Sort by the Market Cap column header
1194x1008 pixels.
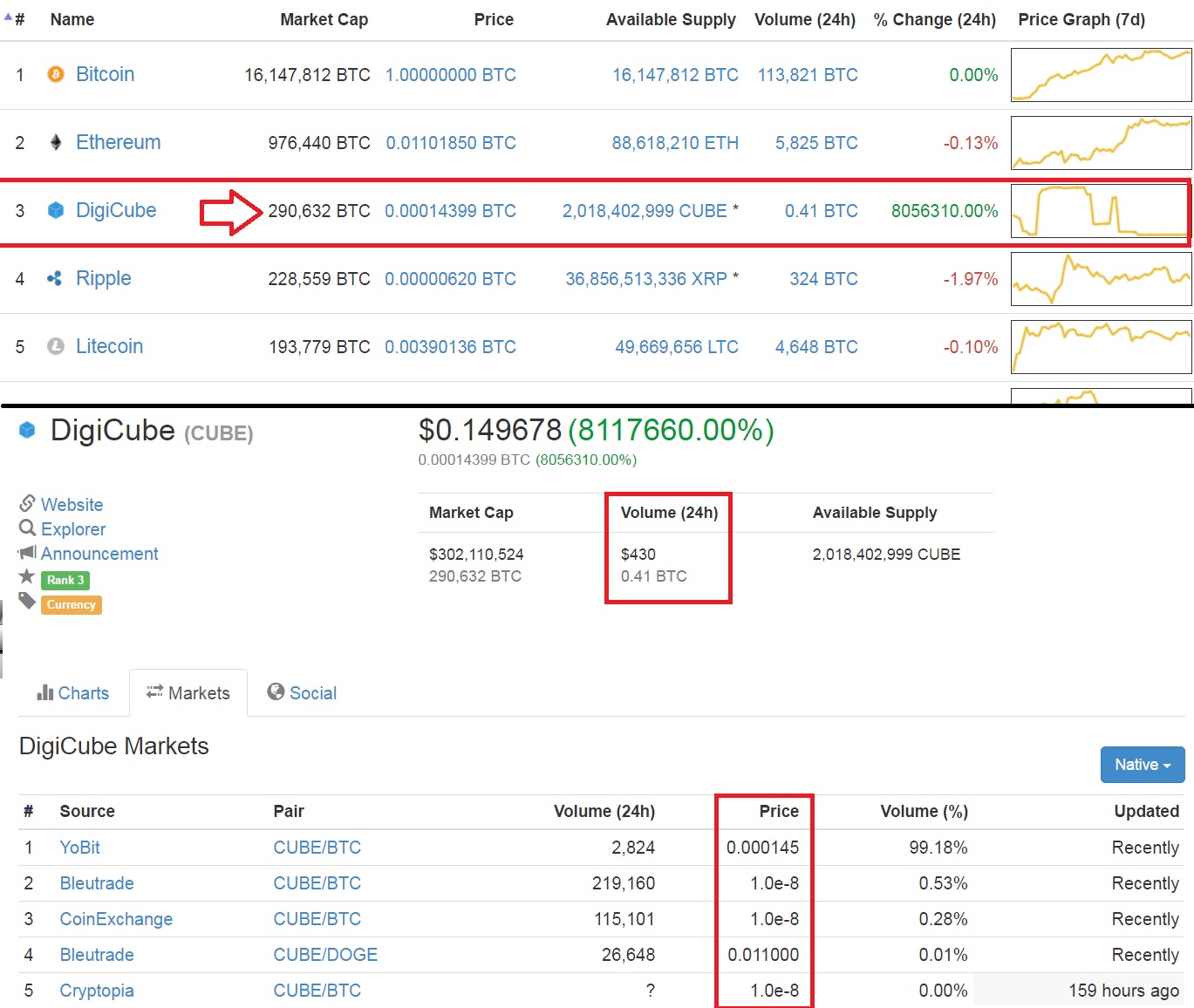click(324, 19)
